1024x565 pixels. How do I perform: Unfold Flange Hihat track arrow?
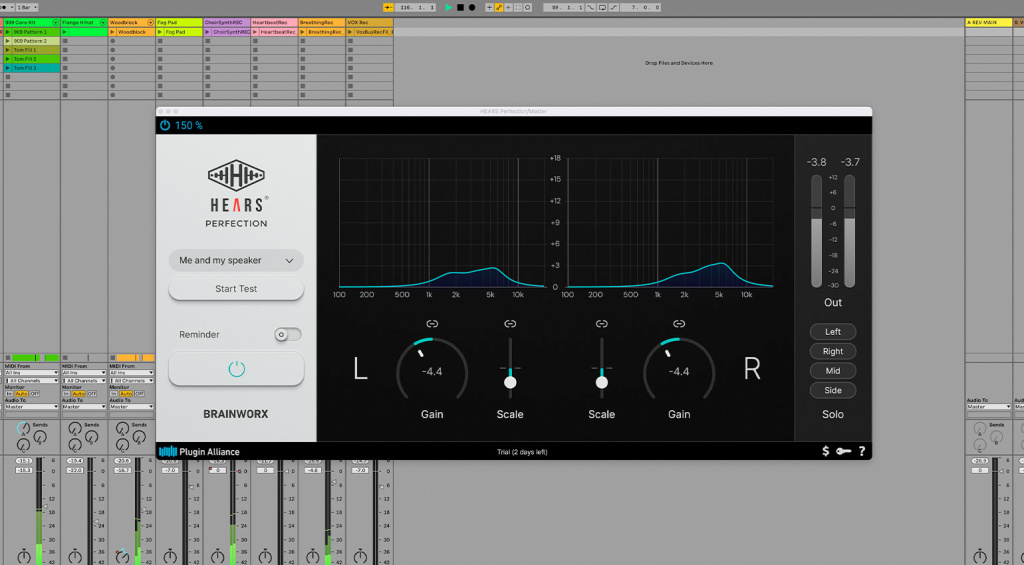tap(103, 22)
